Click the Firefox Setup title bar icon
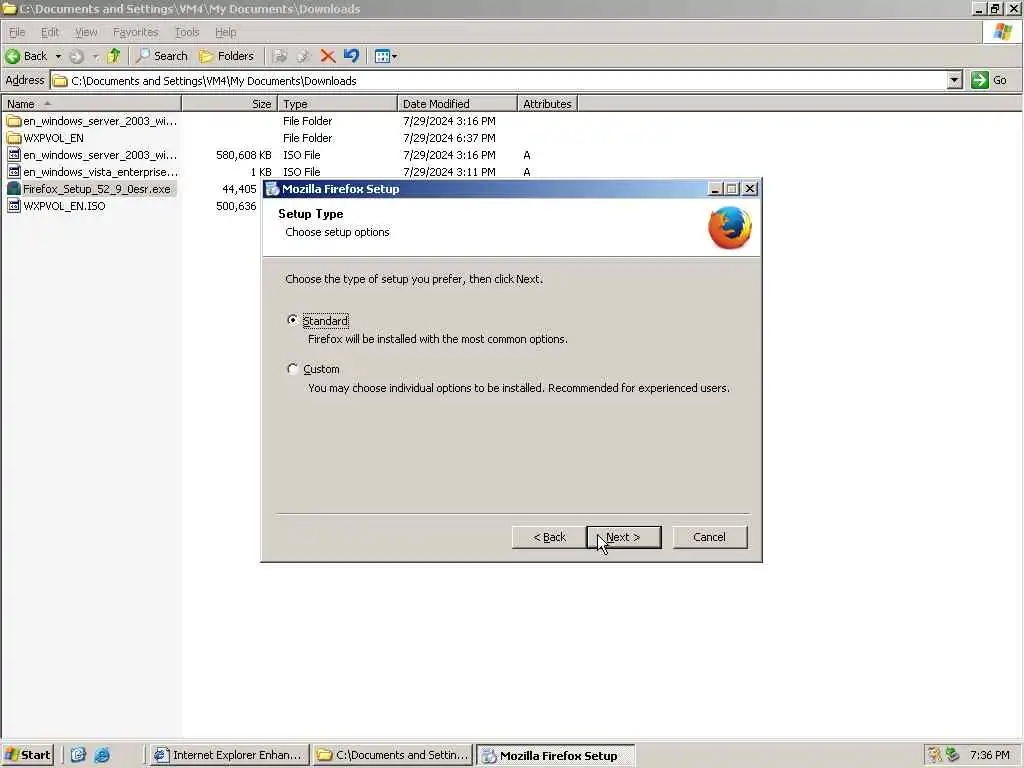1024x768 pixels. pyautogui.click(x=272, y=189)
